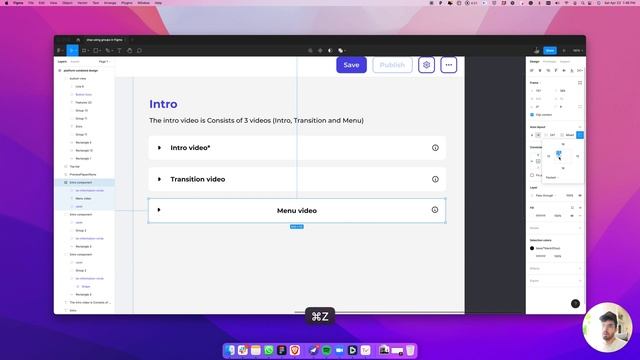Toggle independent corners icon
Viewport: 640px width, 360px height.
pos(580,107)
